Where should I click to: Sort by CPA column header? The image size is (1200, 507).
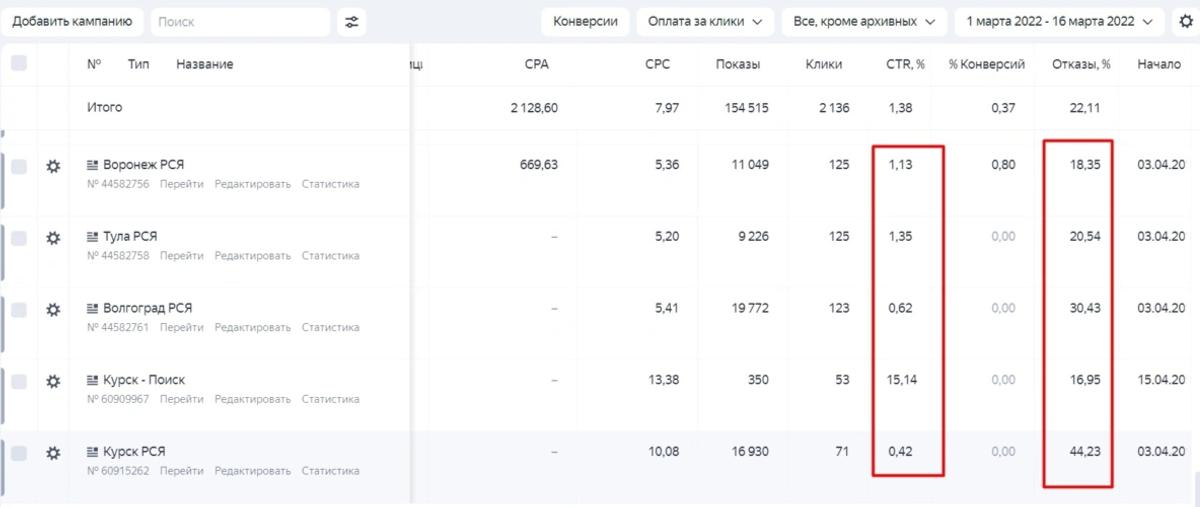[537, 64]
